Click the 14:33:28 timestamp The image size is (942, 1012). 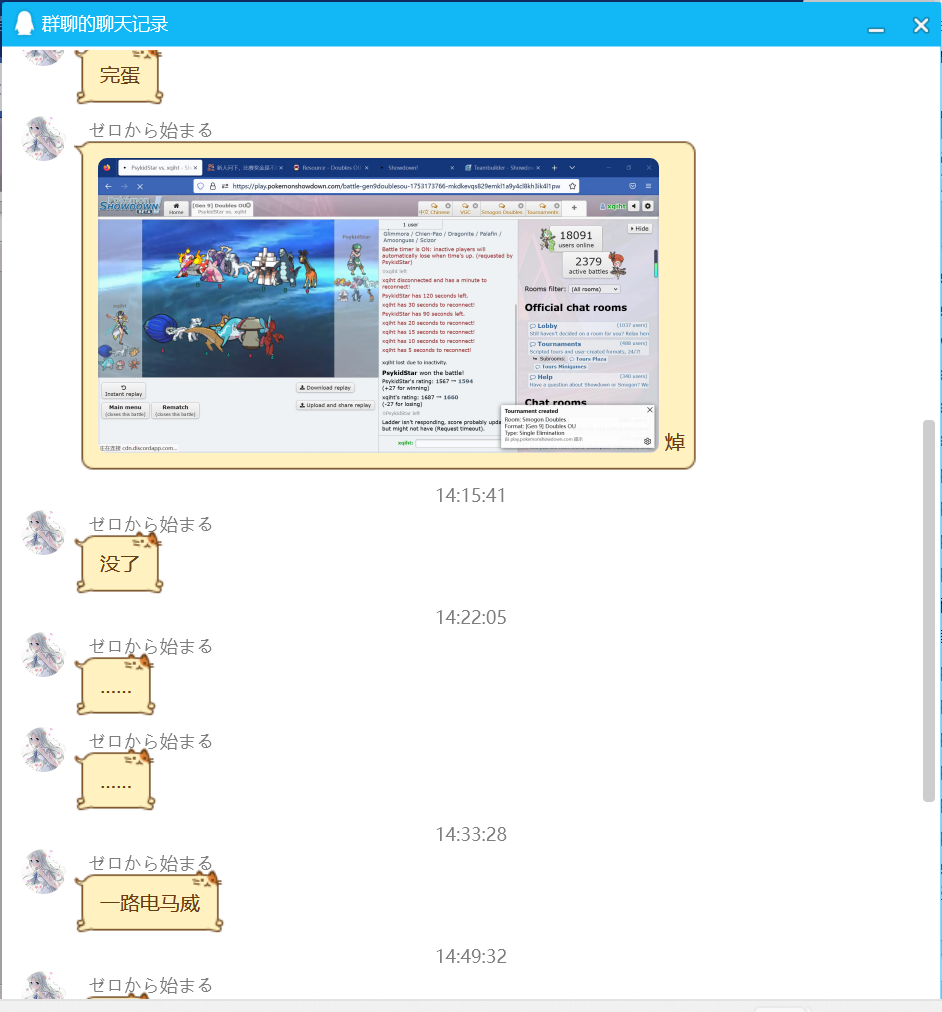pyautogui.click(x=471, y=835)
